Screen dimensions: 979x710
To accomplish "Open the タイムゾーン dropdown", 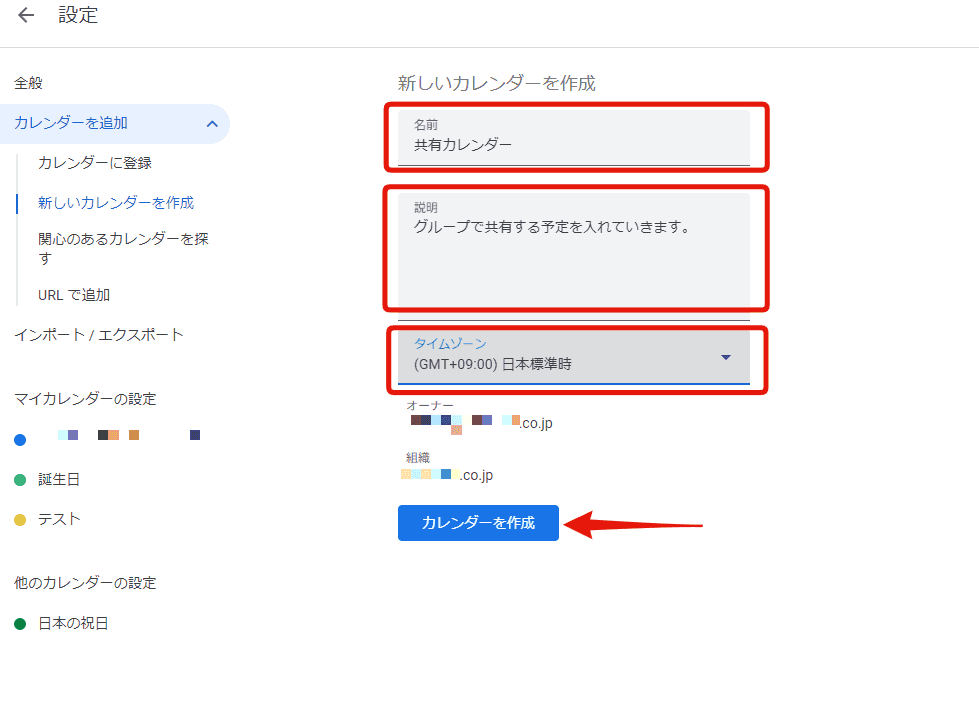I will pyautogui.click(x=574, y=357).
